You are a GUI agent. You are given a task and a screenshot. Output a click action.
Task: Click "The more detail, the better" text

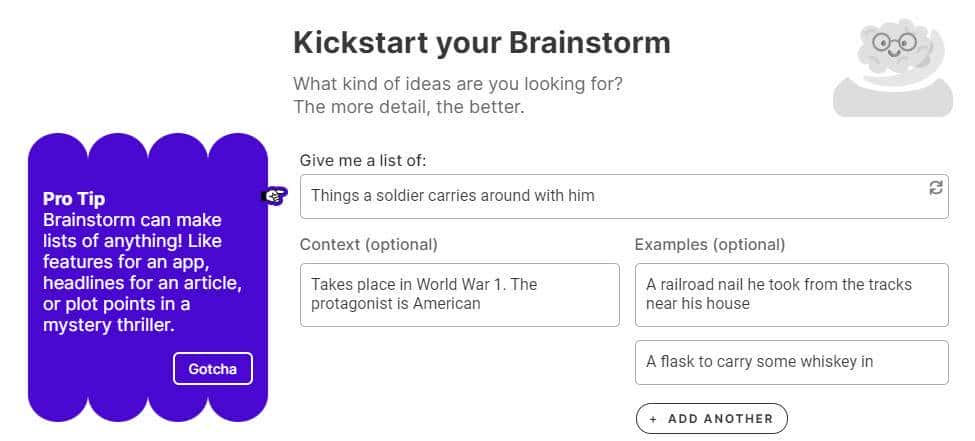point(410,107)
